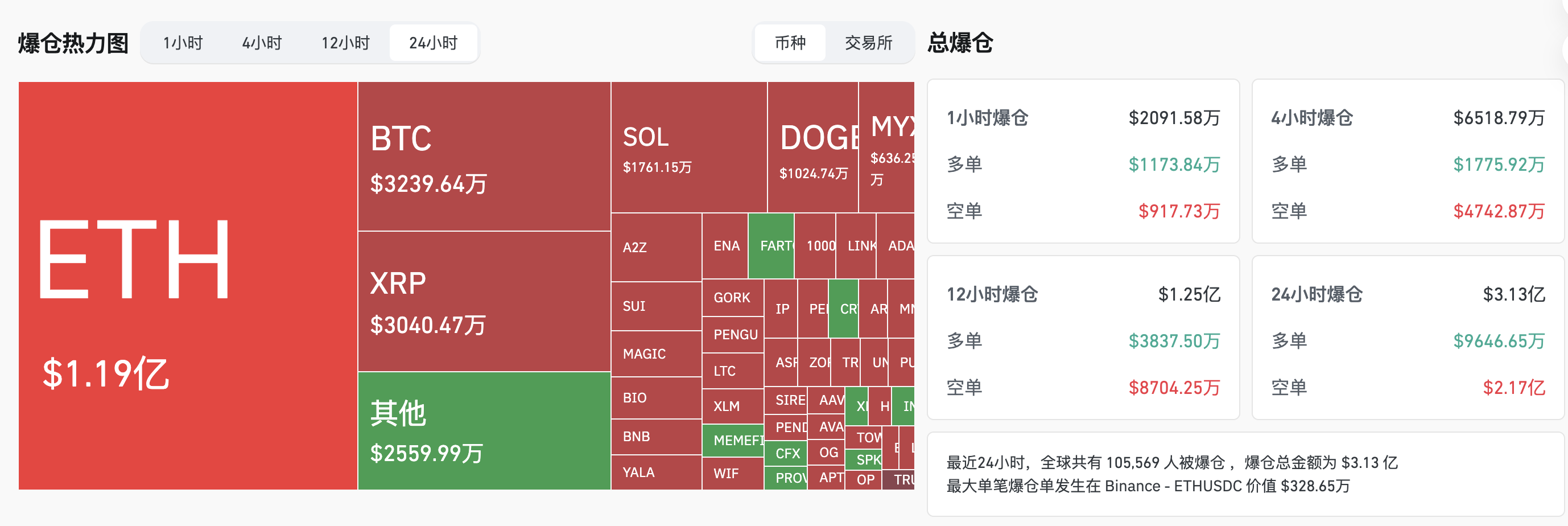Open the BTC liquidation tile
Screen dimensions: 1568x526
[x=484, y=157]
